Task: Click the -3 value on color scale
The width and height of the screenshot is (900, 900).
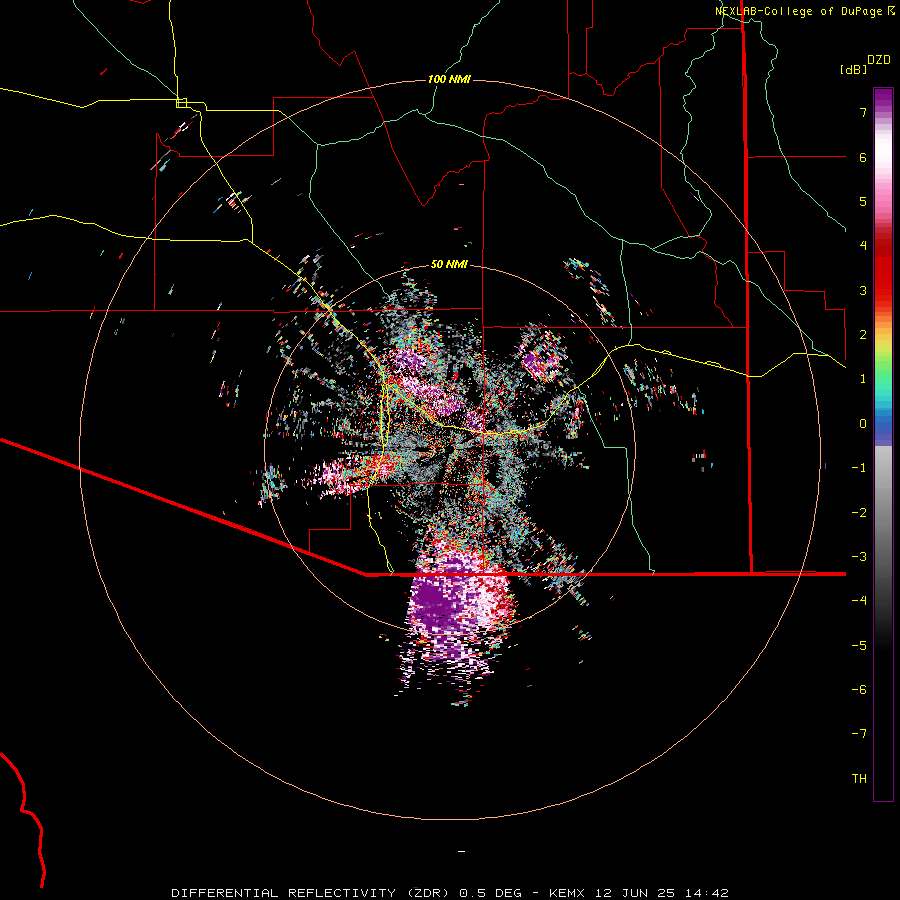Action: (859, 557)
